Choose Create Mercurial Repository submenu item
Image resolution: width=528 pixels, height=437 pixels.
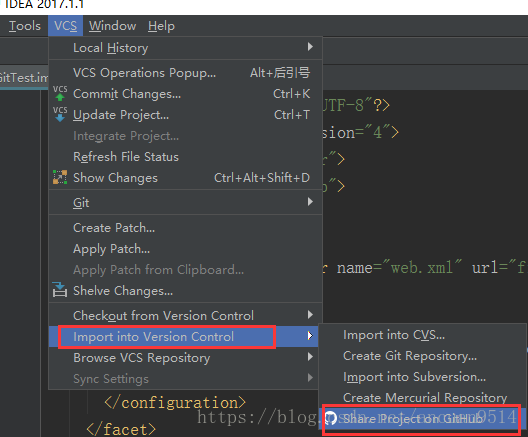click(x=422, y=398)
